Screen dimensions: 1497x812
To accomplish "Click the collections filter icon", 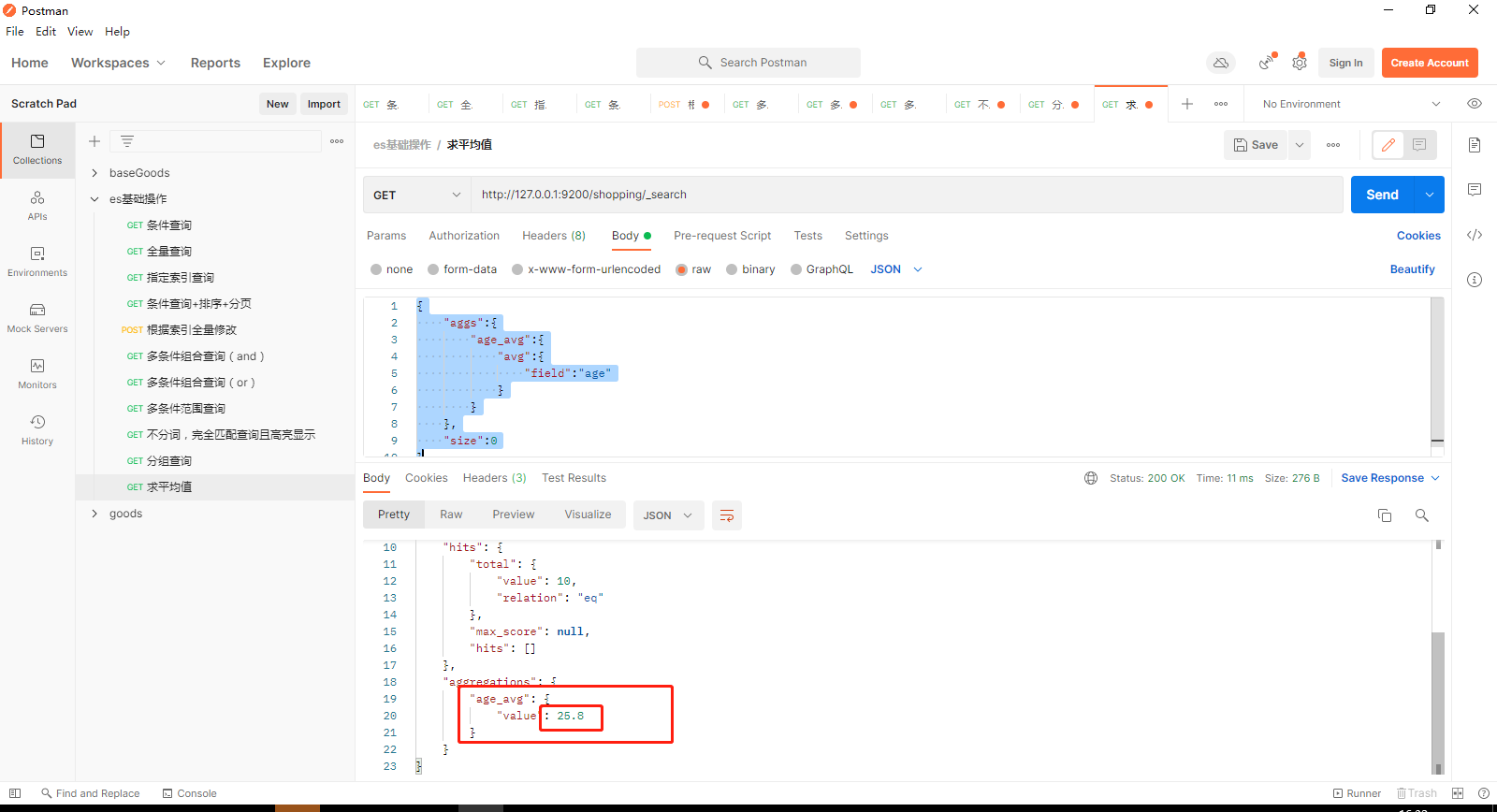I will [x=127, y=141].
